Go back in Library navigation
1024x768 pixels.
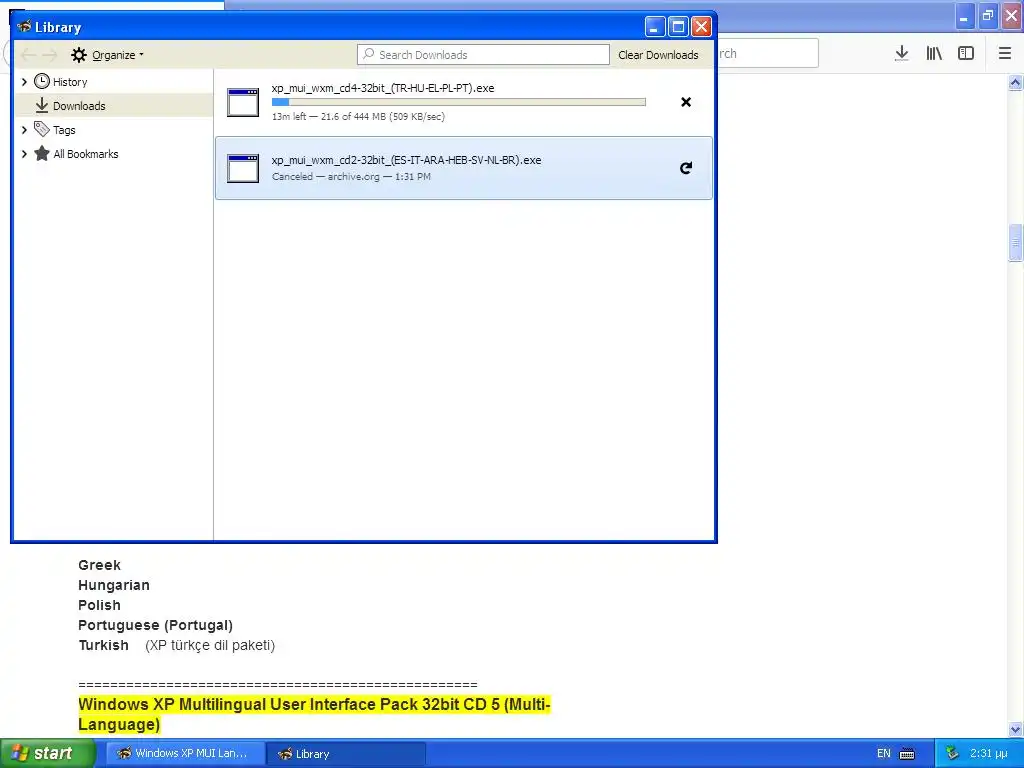pyautogui.click(x=28, y=55)
